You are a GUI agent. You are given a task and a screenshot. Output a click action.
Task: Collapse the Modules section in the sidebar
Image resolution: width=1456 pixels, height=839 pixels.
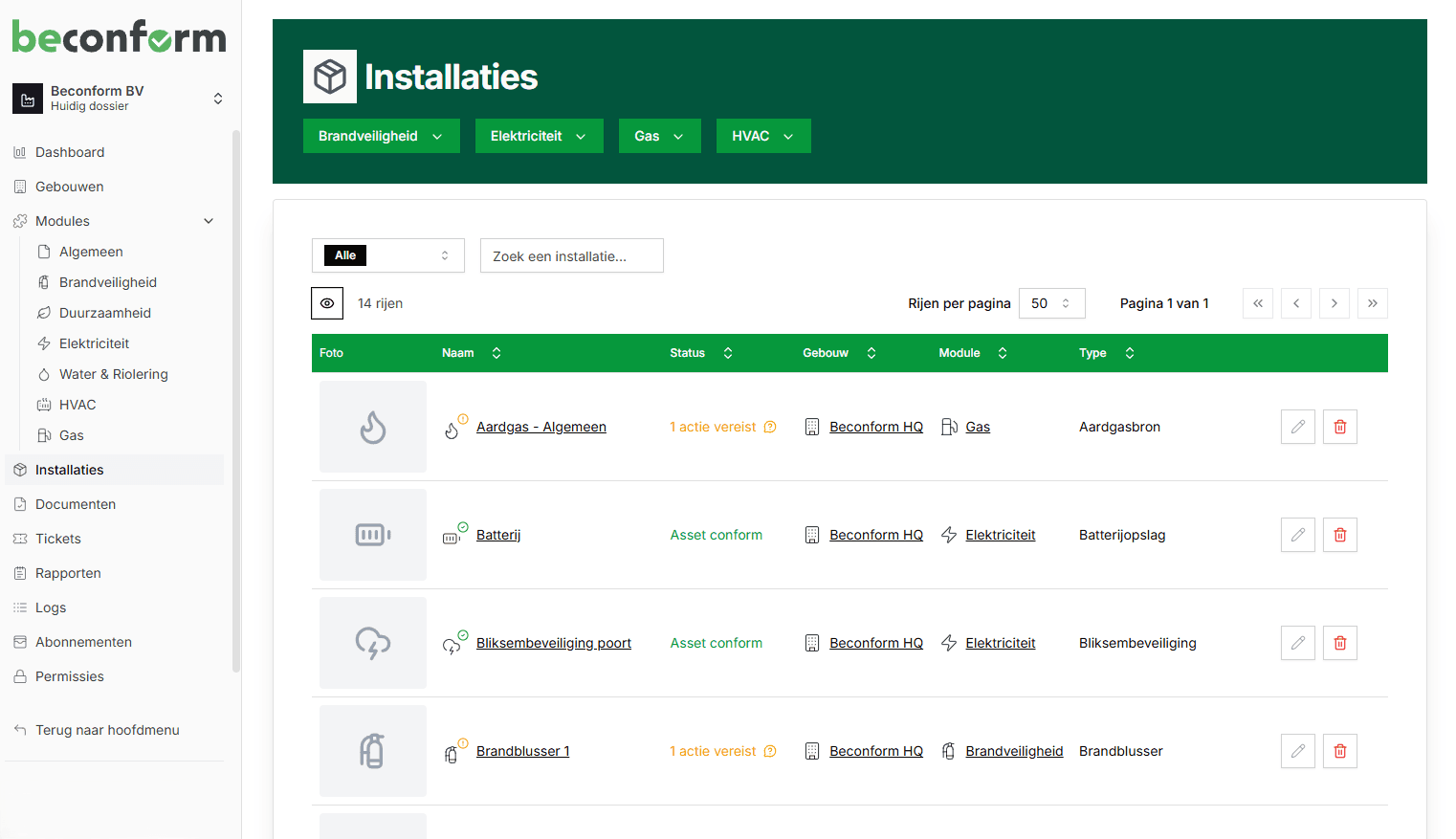(208, 220)
